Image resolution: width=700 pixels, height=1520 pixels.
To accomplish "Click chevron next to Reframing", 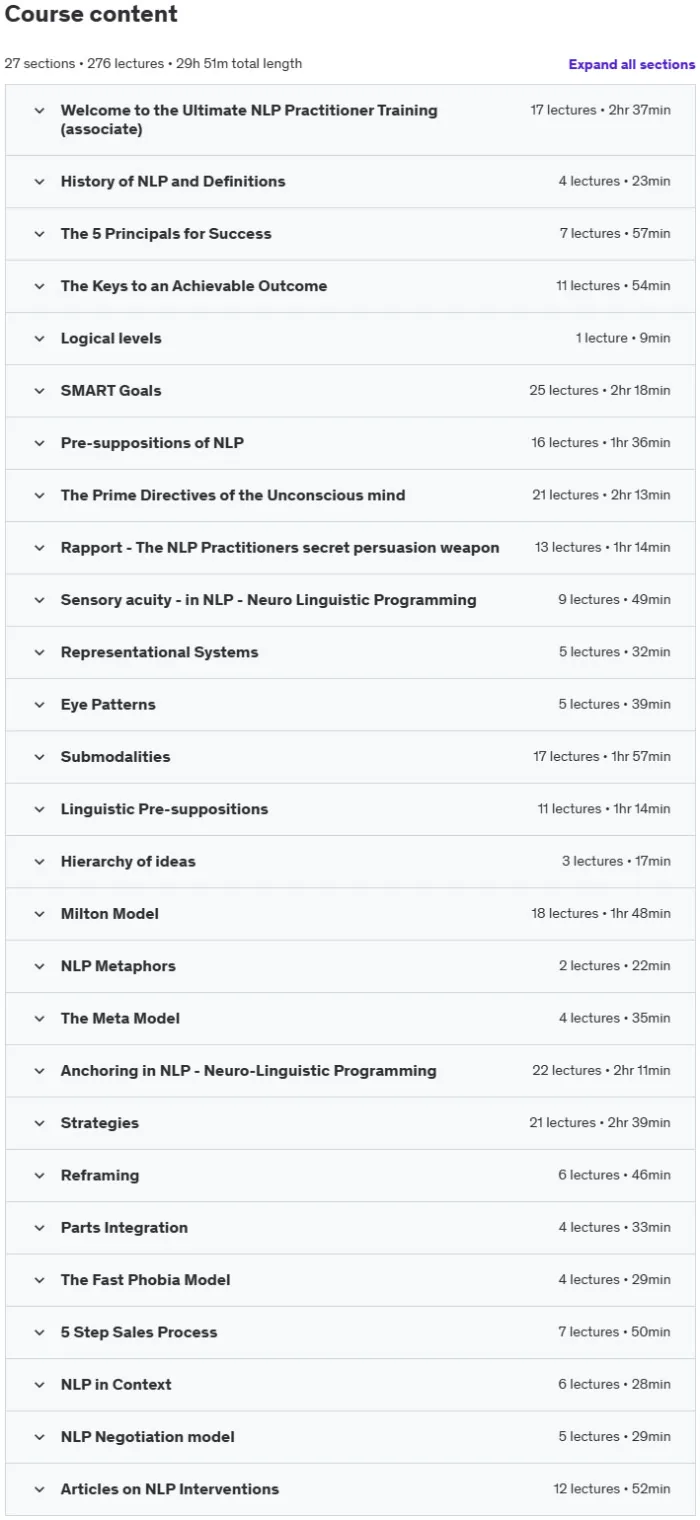I will [40, 1176].
